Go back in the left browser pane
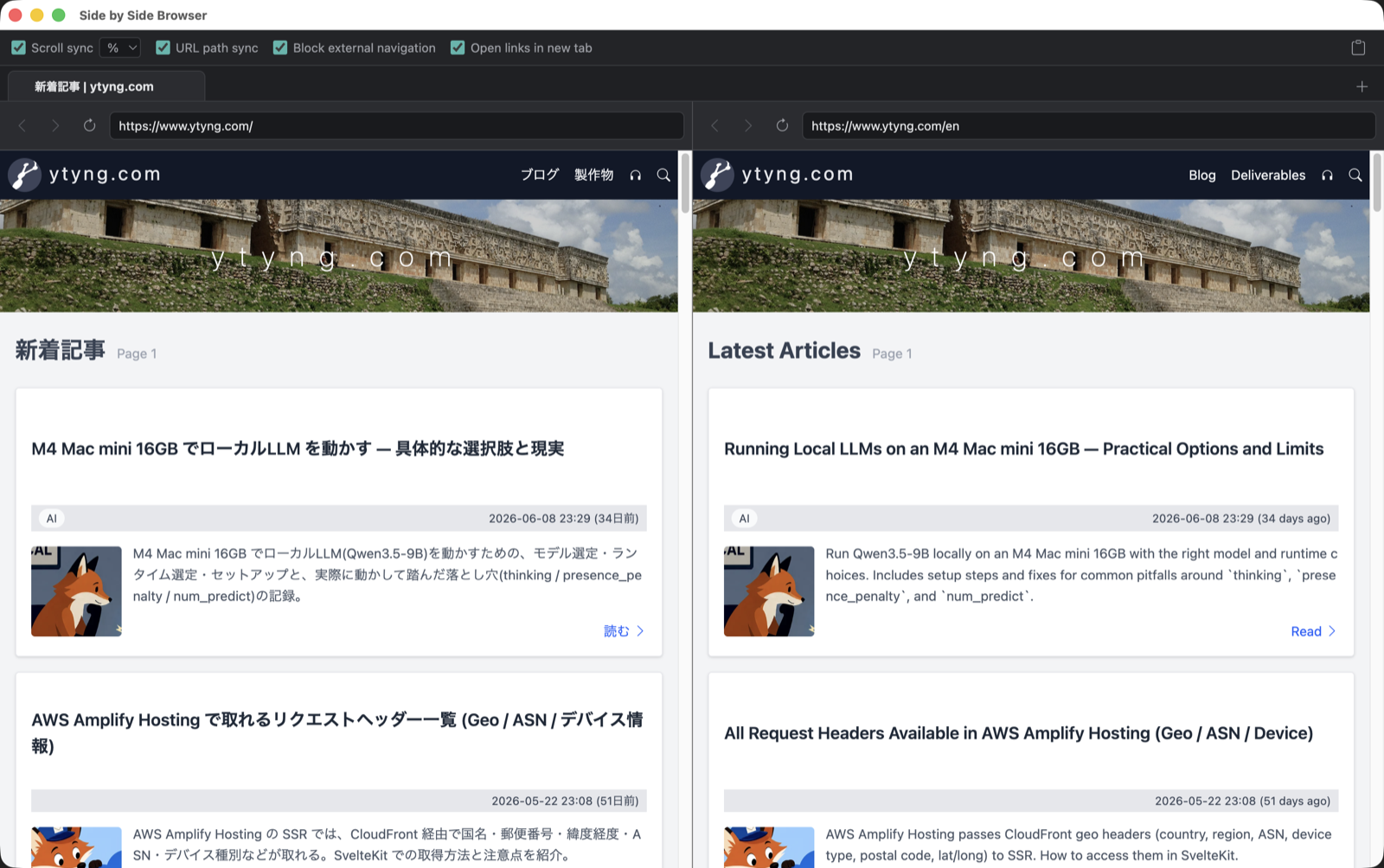 point(22,125)
